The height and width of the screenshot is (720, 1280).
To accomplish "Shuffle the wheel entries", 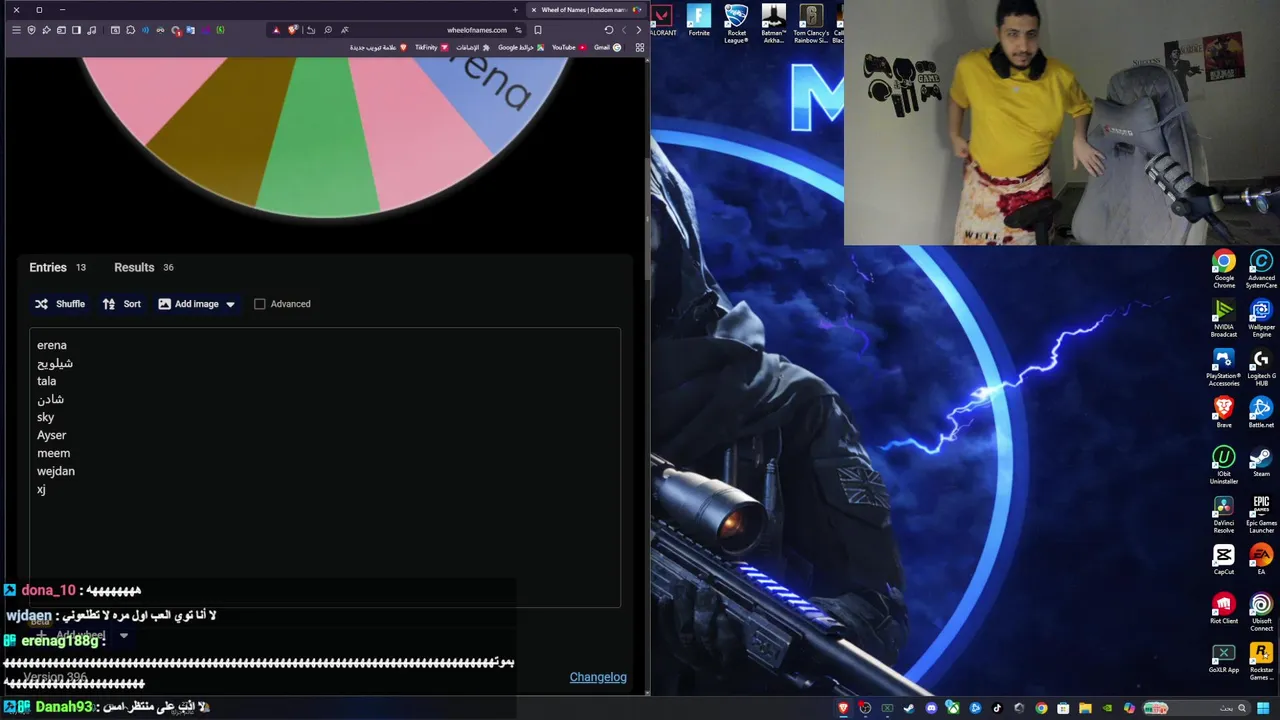I will 60,304.
